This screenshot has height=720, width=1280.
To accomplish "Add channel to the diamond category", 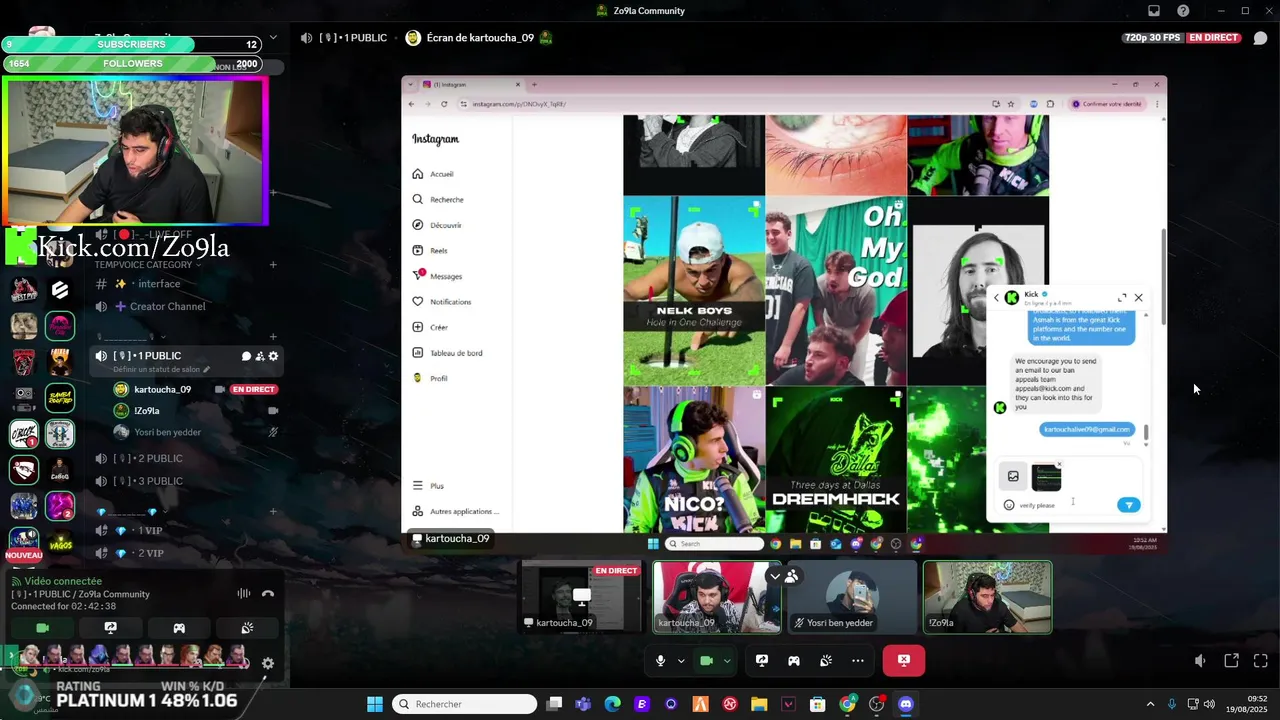I will [273, 512].
